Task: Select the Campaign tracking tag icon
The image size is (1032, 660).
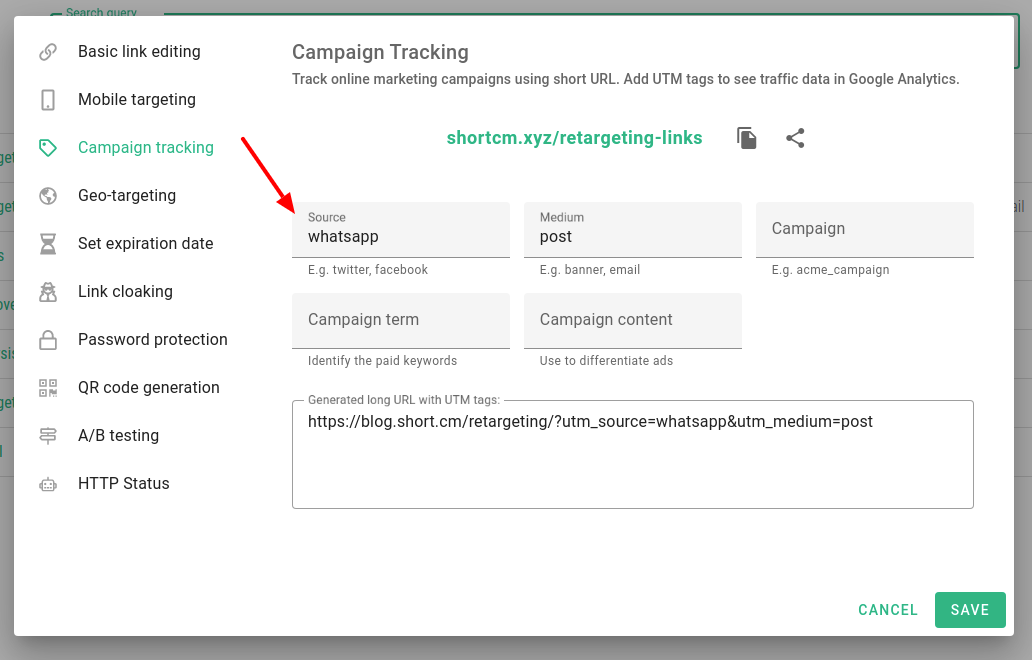Action: click(48, 147)
